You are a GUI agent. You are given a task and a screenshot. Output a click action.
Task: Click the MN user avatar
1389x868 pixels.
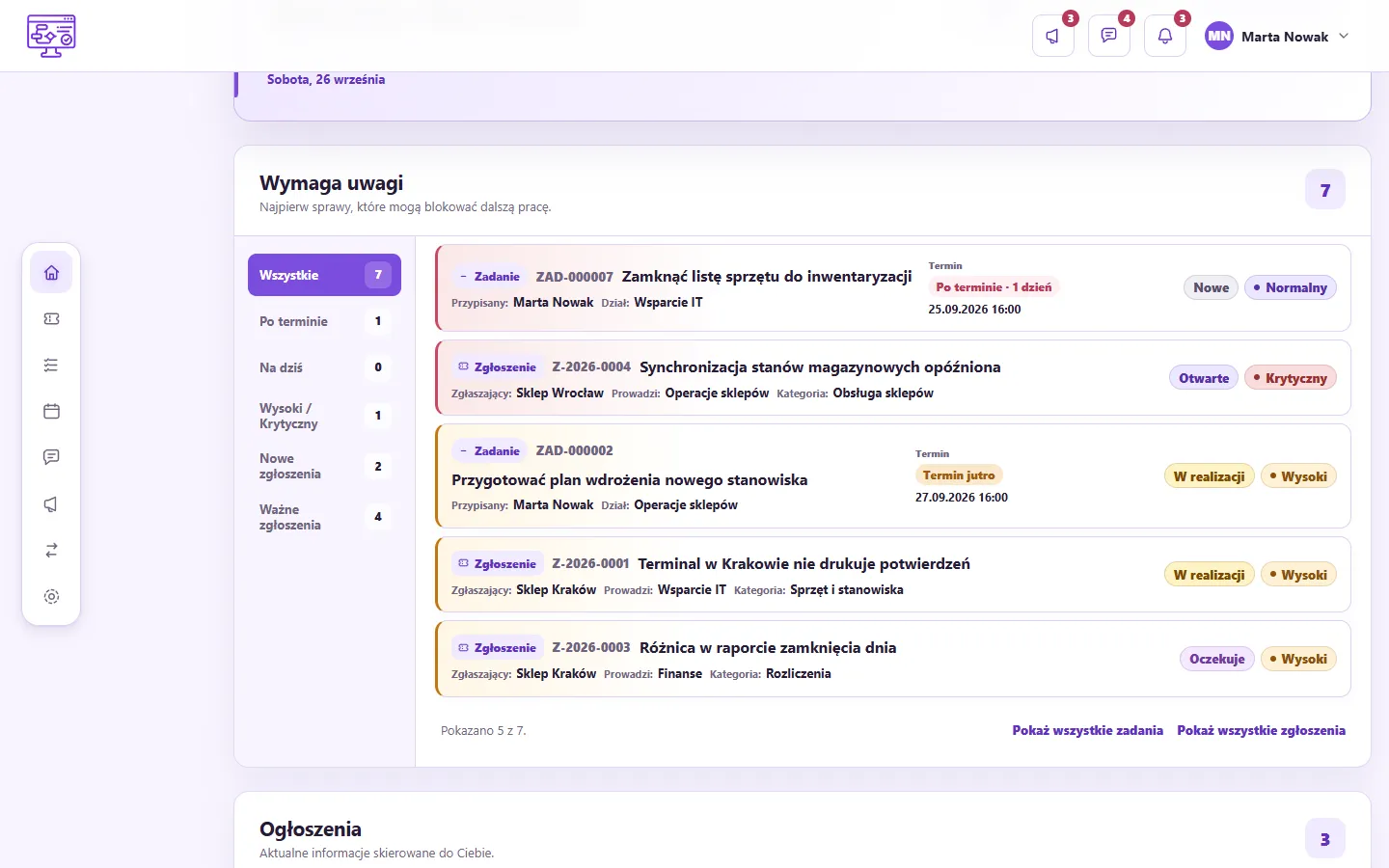1219,36
